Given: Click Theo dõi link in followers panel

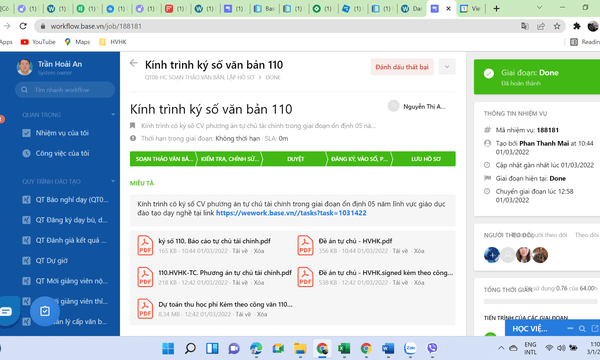Looking at the screenshot, I should click(587, 235).
